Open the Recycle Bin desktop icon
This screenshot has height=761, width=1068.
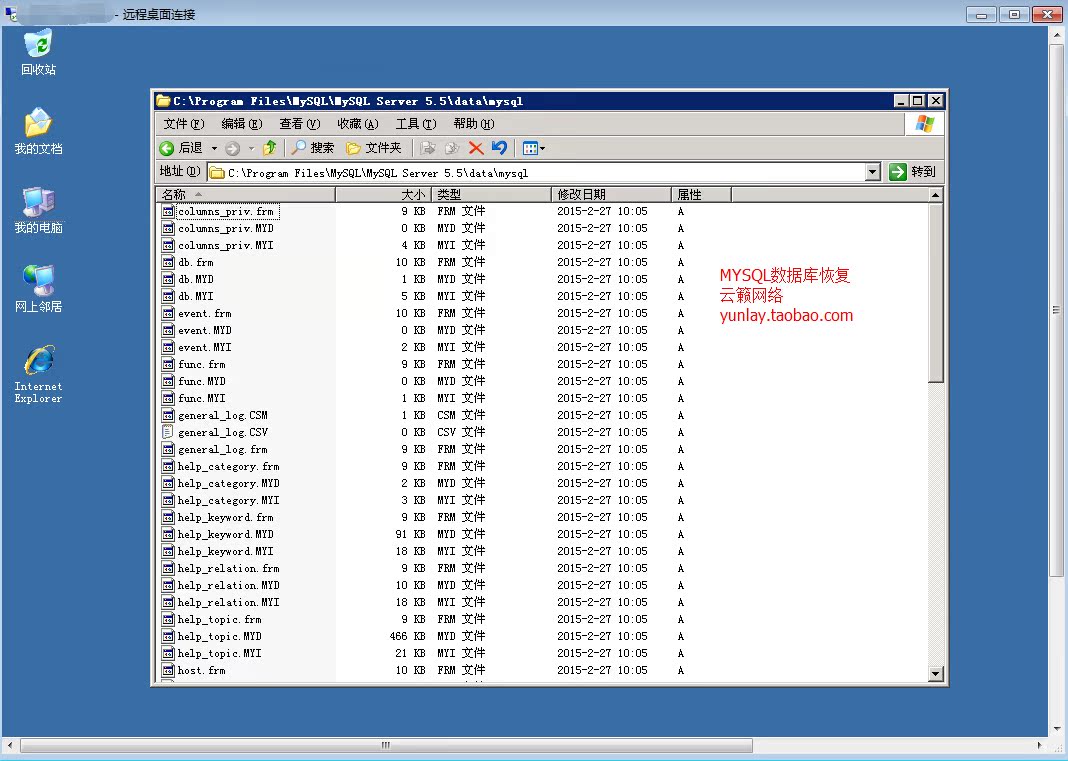click(x=38, y=52)
